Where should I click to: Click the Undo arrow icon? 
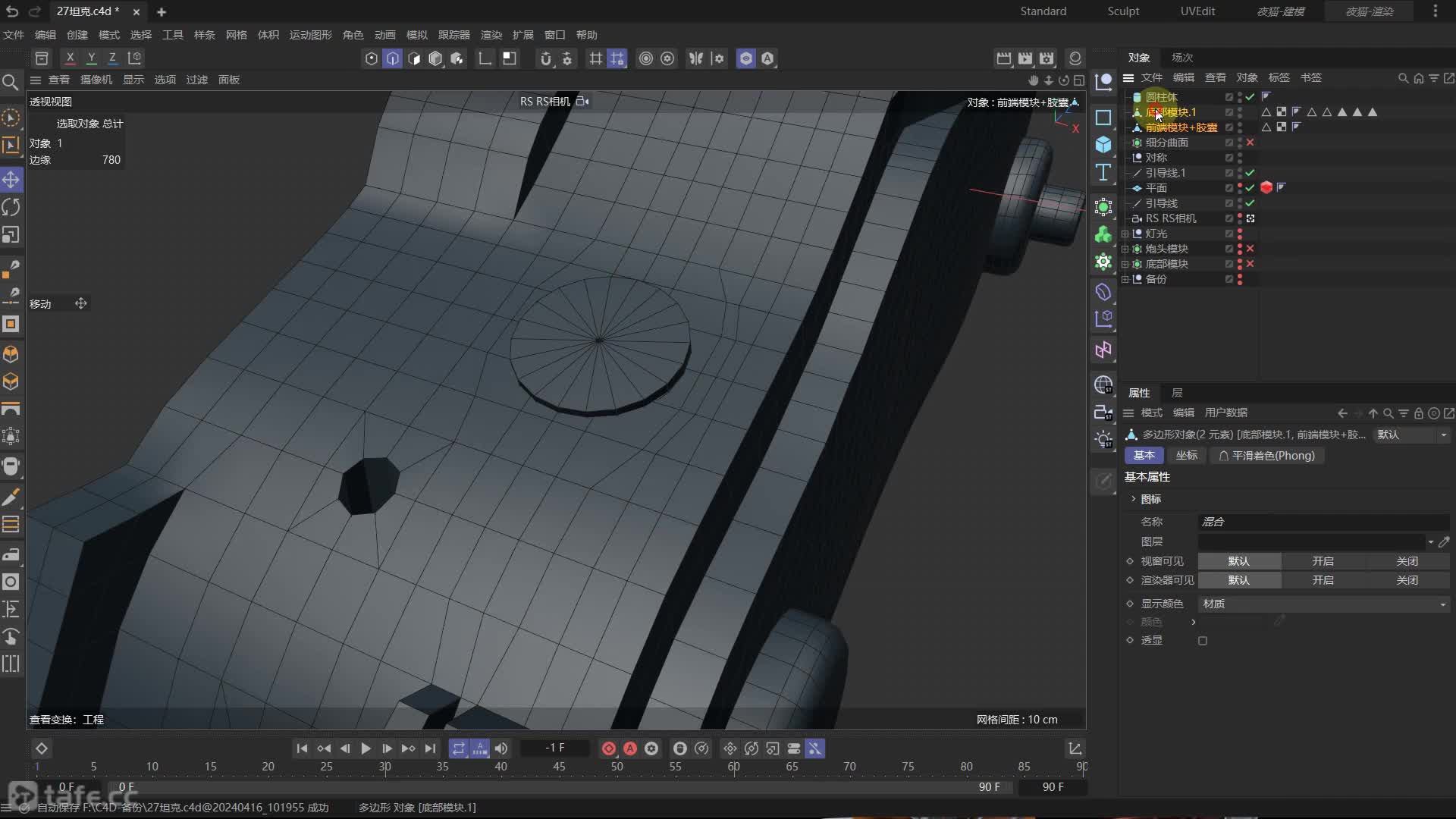coord(12,11)
